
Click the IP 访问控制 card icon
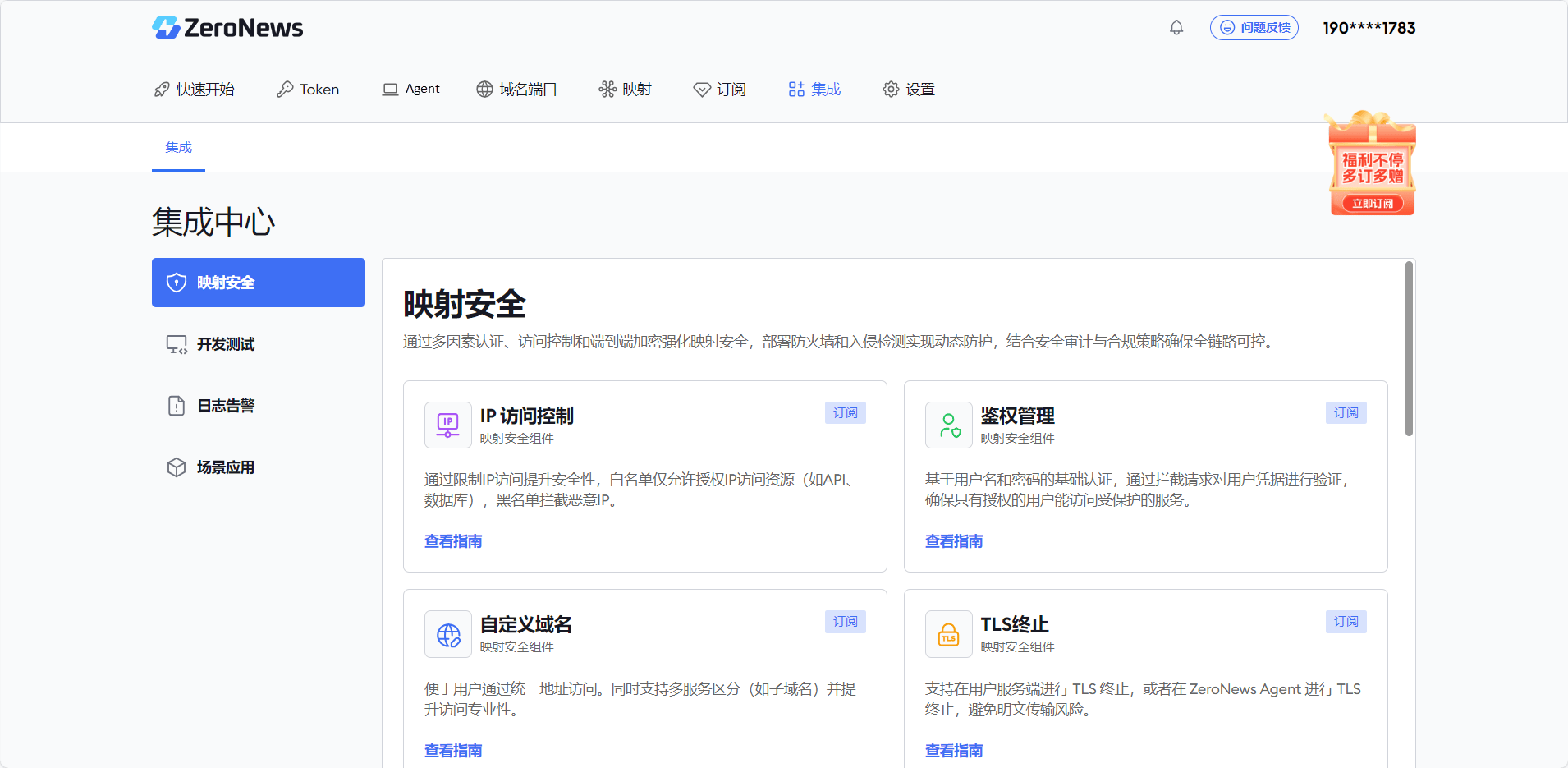pyautogui.click(x=447, y=425)
